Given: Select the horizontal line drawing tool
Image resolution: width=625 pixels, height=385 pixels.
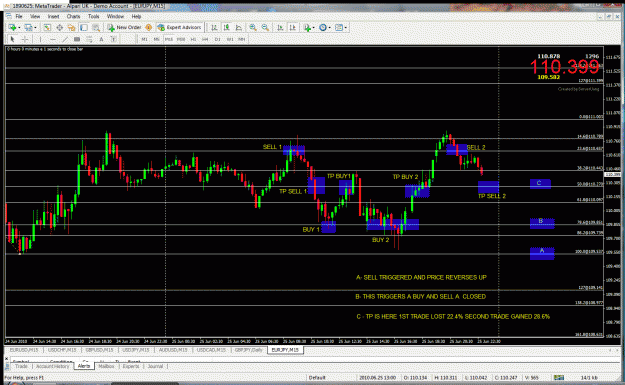Looking at the screenshot, I should [x=53, y=39].
